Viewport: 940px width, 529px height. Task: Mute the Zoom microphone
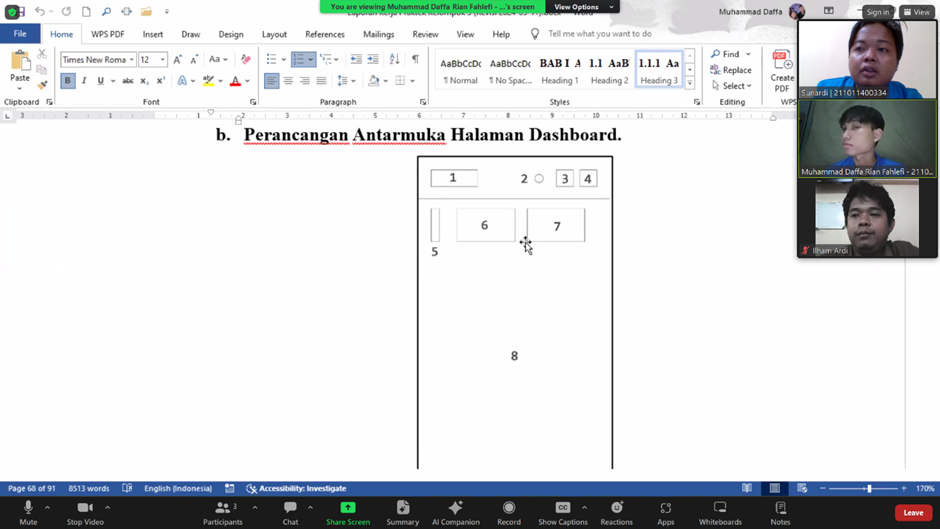(x=28, y=513)
